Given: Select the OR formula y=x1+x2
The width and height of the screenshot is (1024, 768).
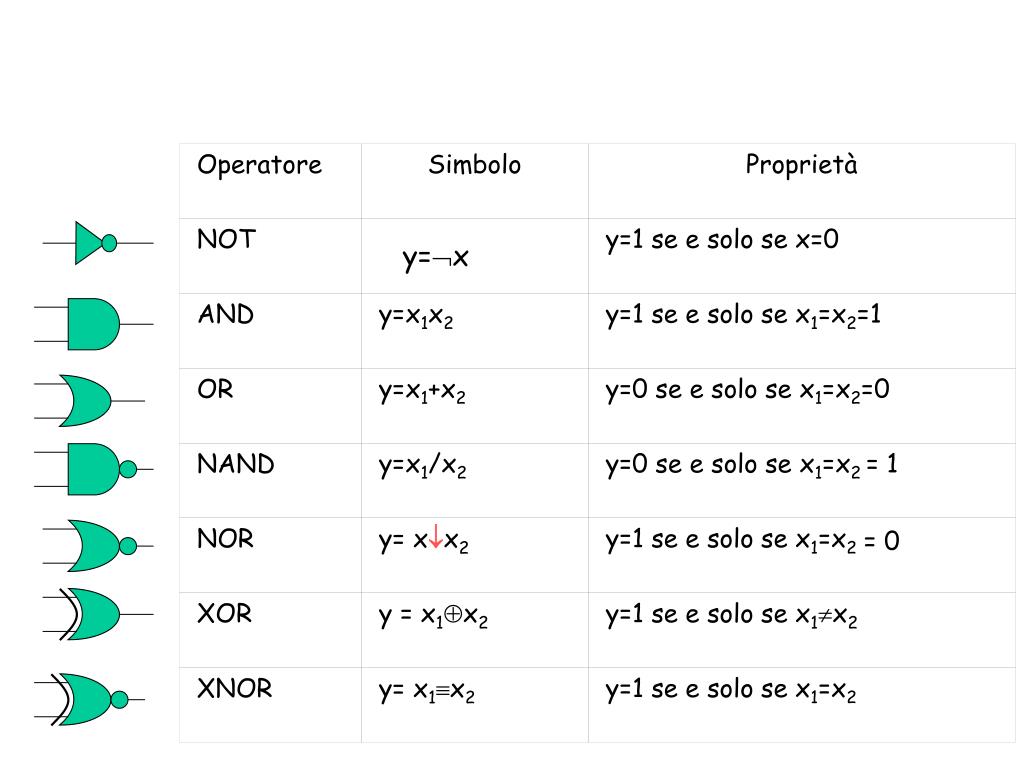Looking at the screenshot, I should click(422, 391).
